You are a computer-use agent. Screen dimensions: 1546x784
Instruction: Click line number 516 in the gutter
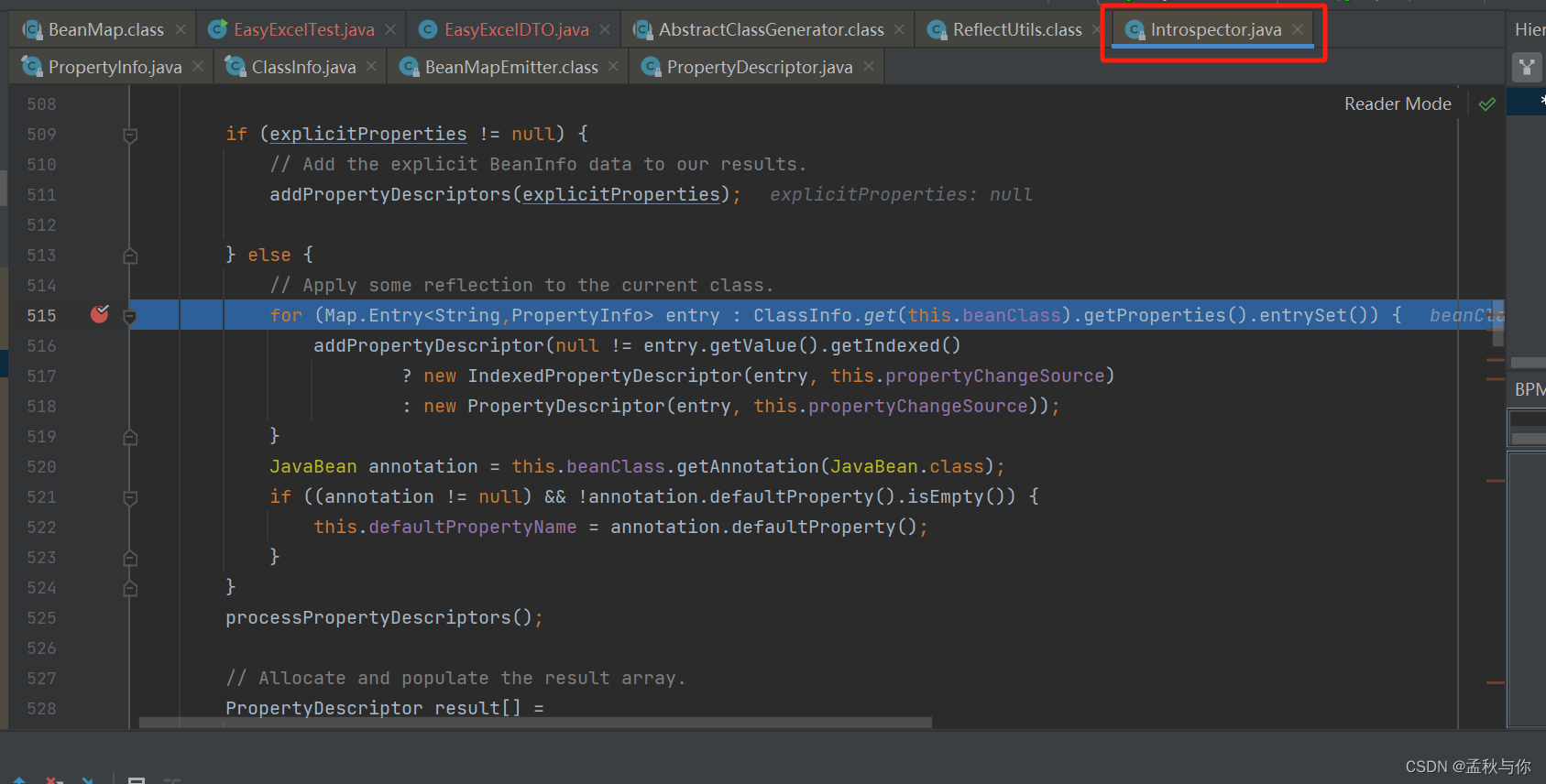coord(41,345)
